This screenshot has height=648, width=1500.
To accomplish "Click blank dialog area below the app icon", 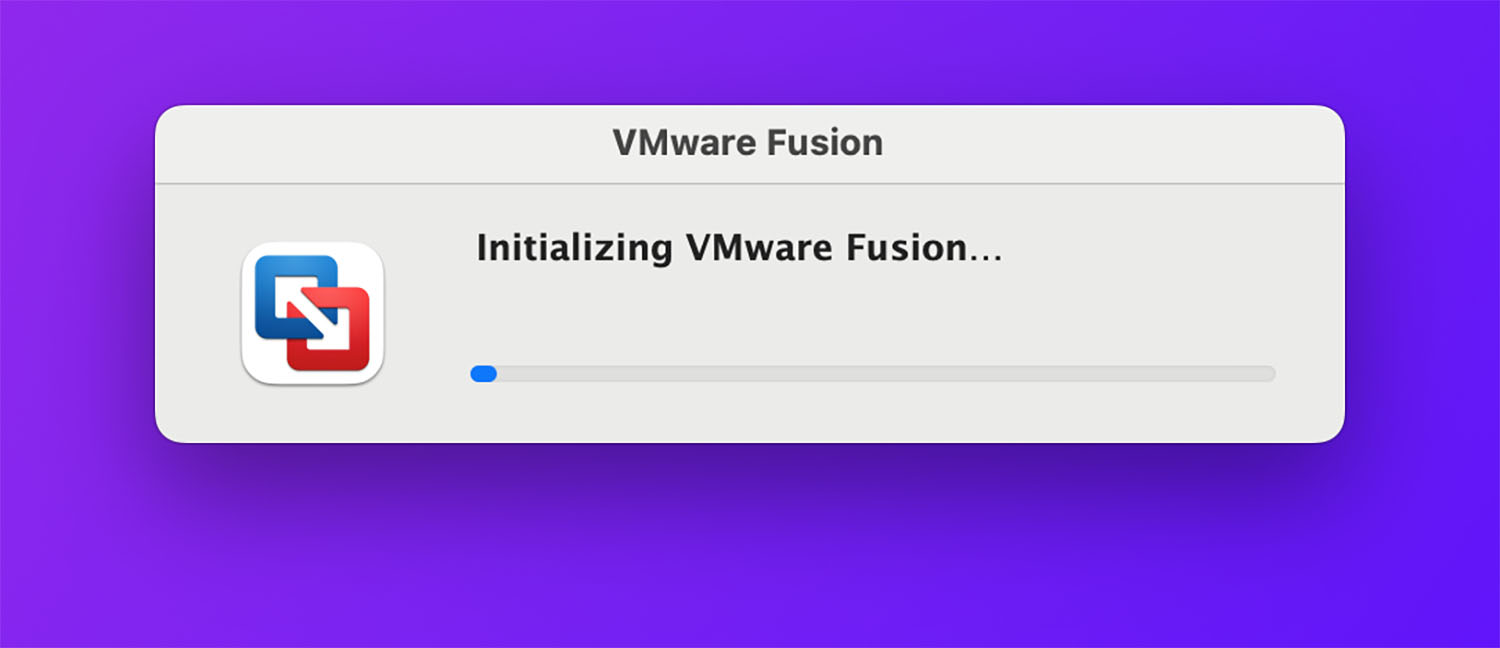I will (x=312, y=415).
